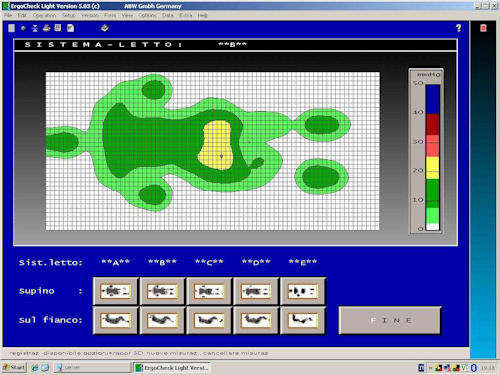Click the printer icon in the toolbar
500x375 pixels.
point(46,28)
